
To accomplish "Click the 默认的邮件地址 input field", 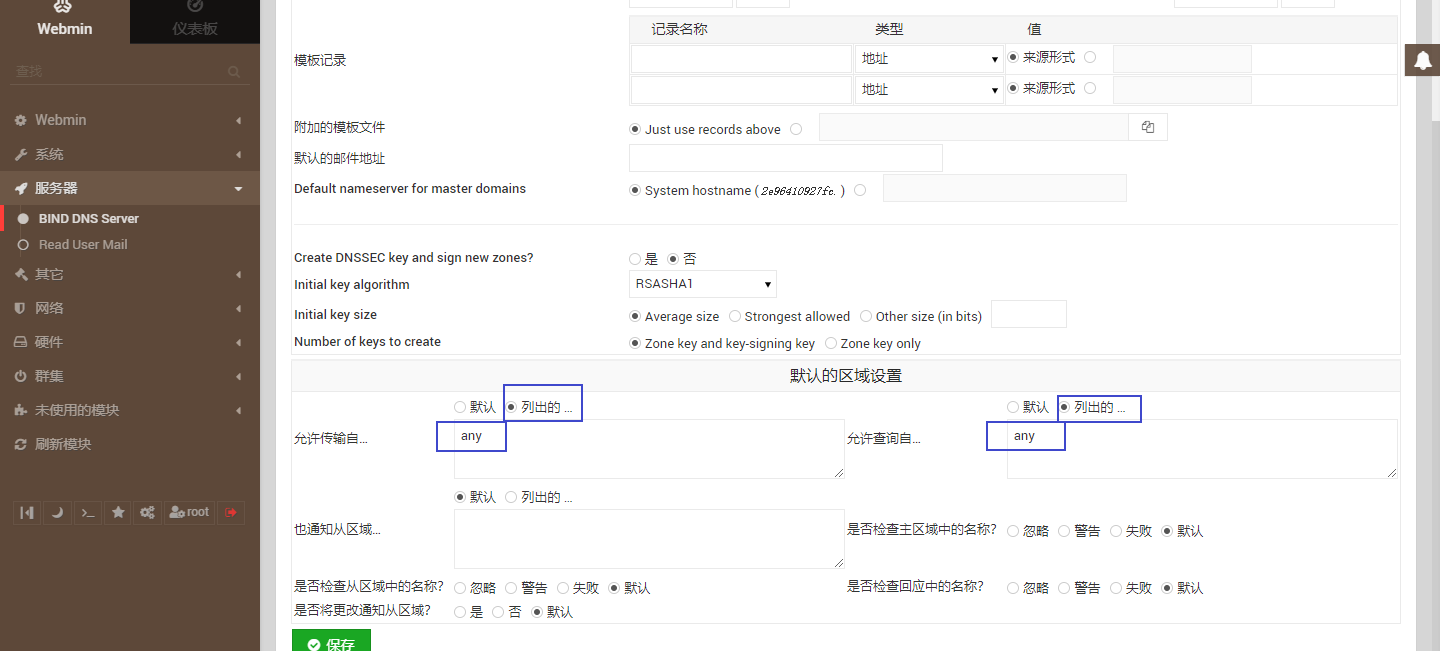I will tap(785, 157).
